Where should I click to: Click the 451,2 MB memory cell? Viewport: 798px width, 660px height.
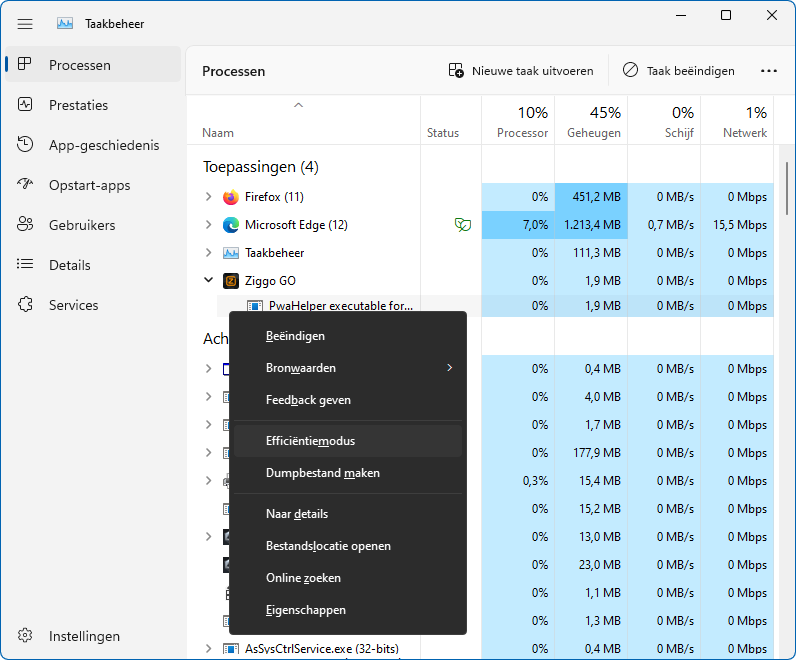tap(591, 197)
